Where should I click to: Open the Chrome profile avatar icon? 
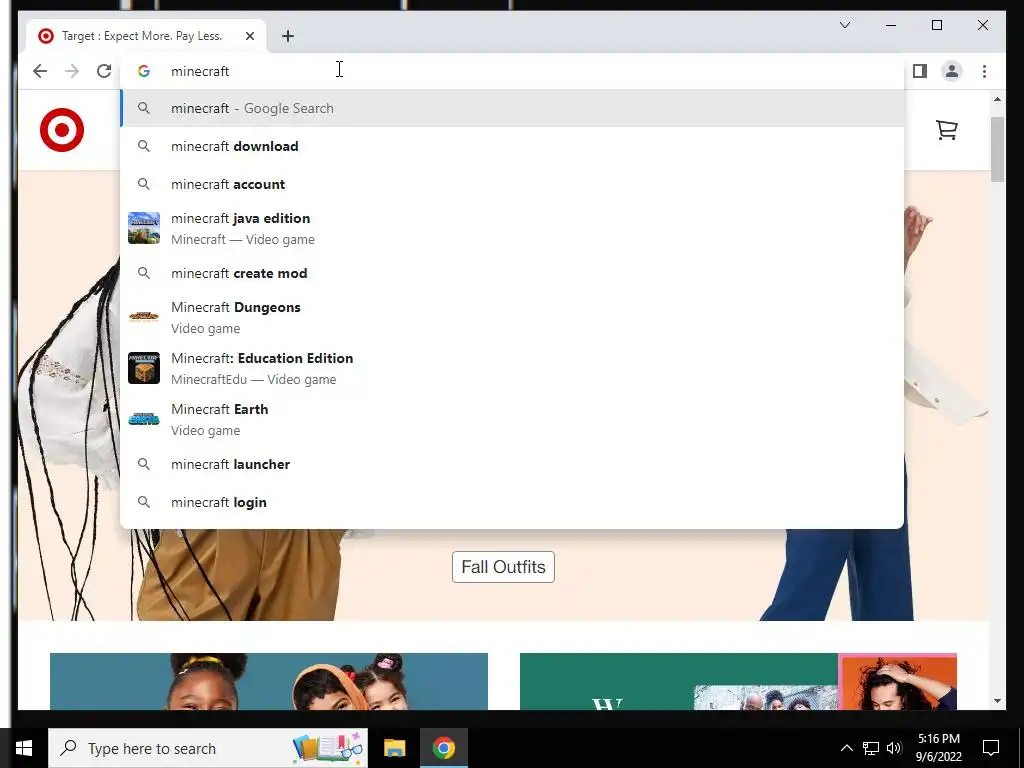click(952, 71)
